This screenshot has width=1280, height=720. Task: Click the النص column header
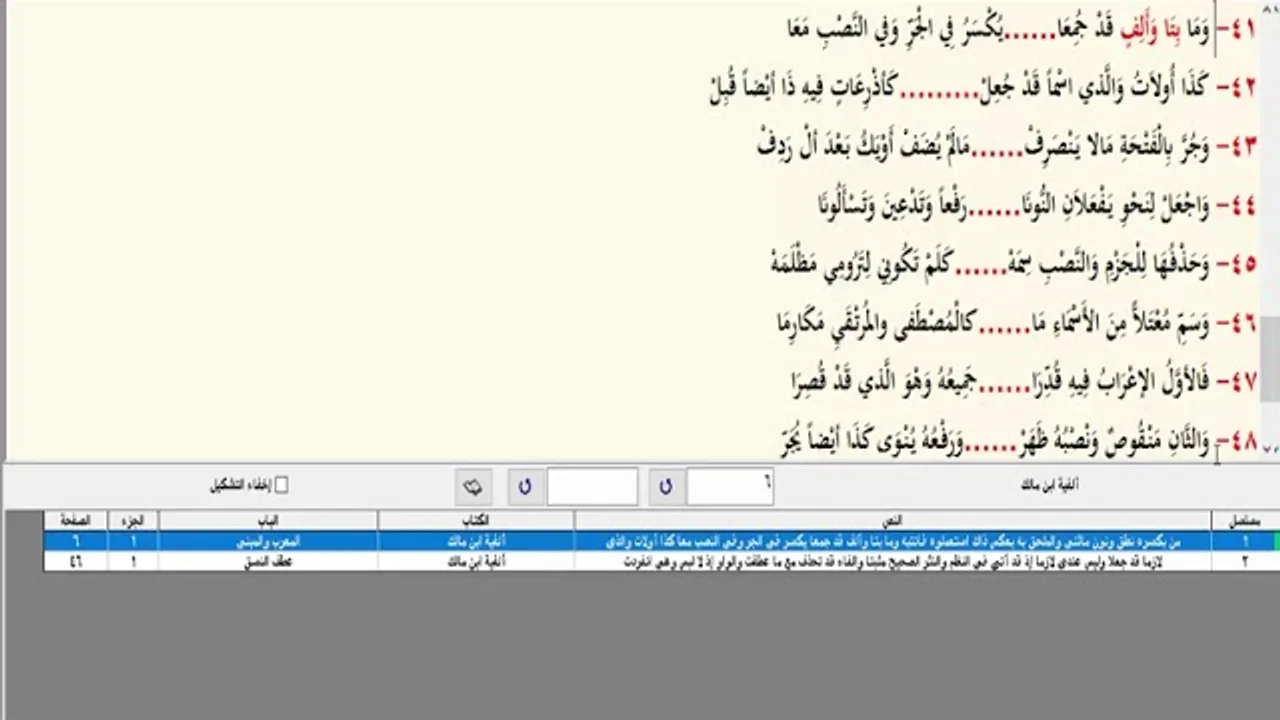click(x=893, y=520)
